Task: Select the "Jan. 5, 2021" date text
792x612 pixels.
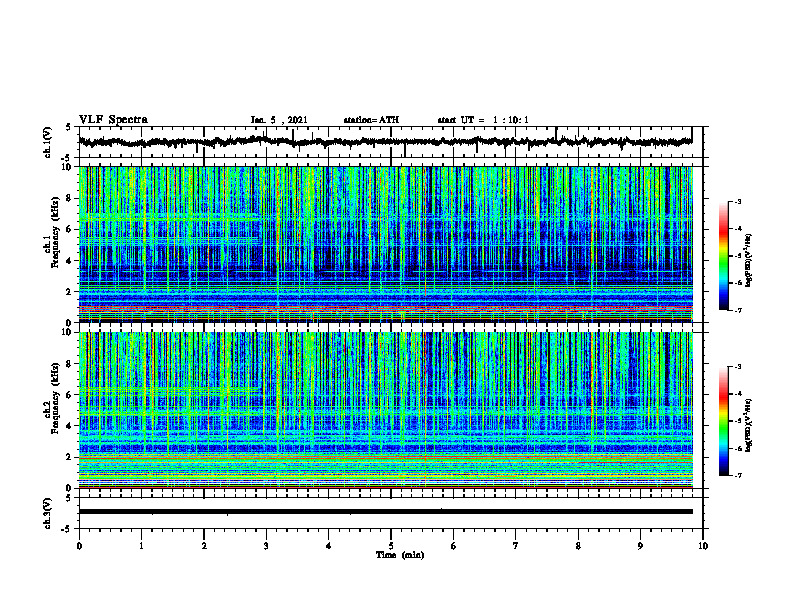Action: [279, 120]
